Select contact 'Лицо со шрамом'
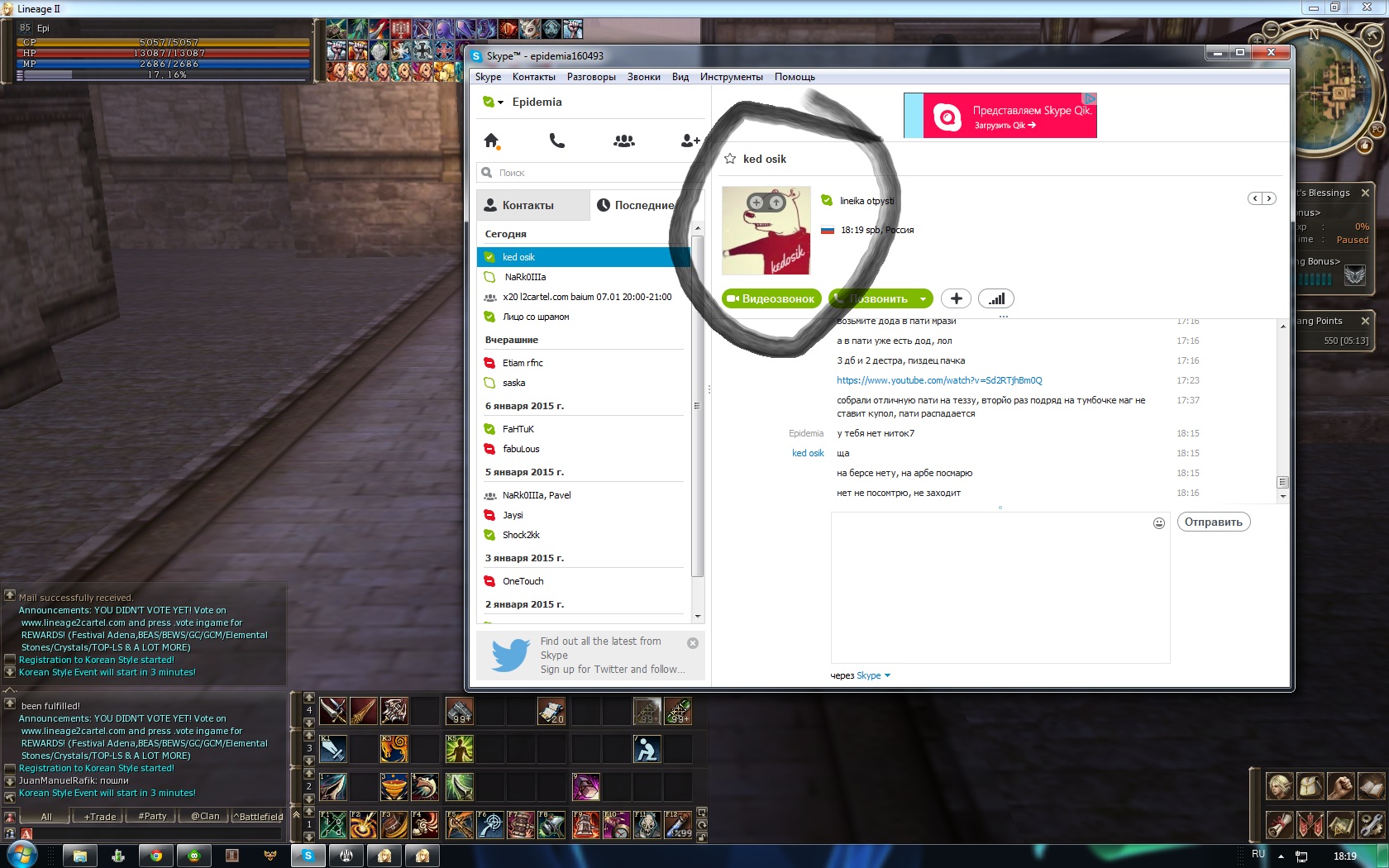 click(x=535, y=317)
